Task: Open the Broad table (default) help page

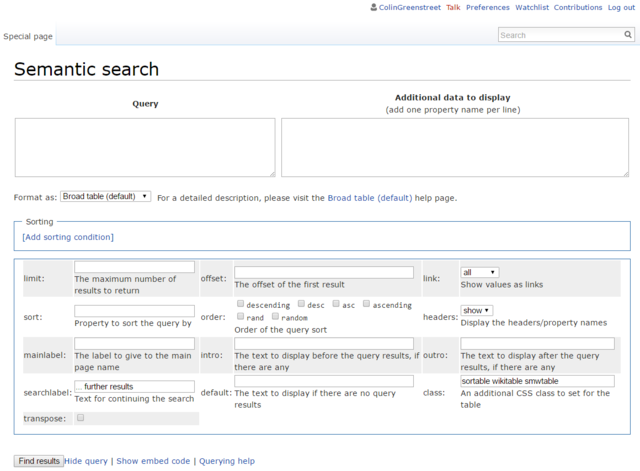Action: click(369, 198)
